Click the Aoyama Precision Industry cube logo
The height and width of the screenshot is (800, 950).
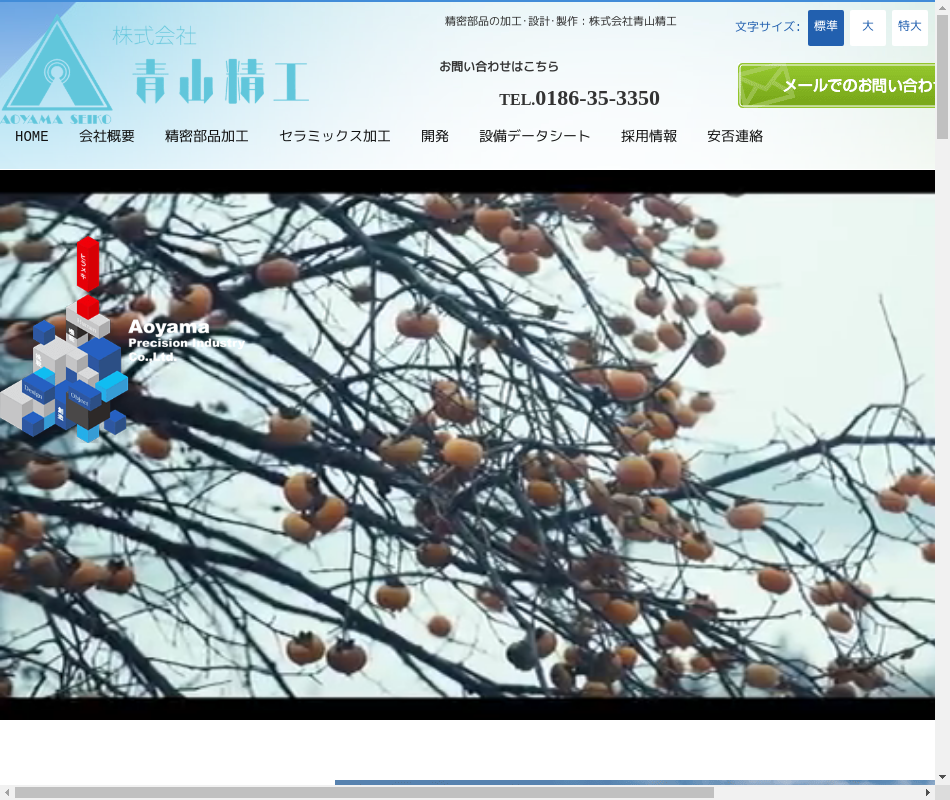[x=75, y=360]
